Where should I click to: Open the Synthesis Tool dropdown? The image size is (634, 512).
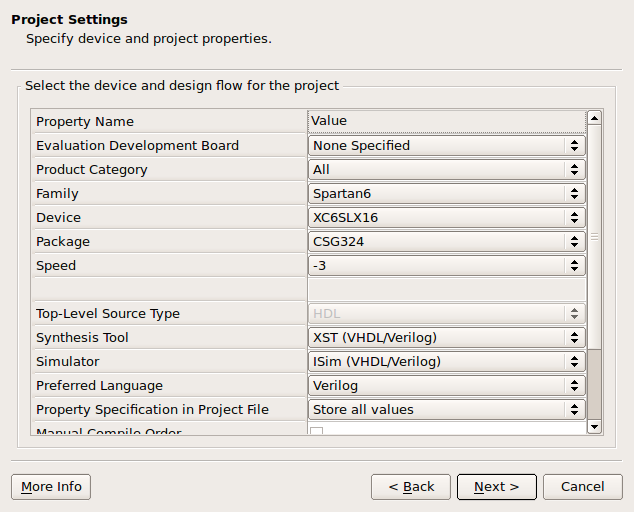pos(447,338)
